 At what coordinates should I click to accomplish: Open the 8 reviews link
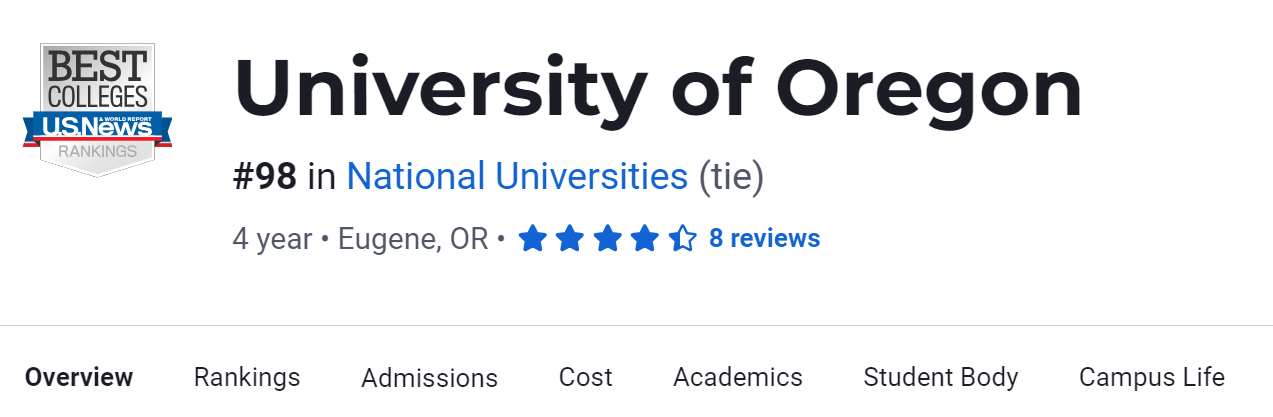point(764,239)
